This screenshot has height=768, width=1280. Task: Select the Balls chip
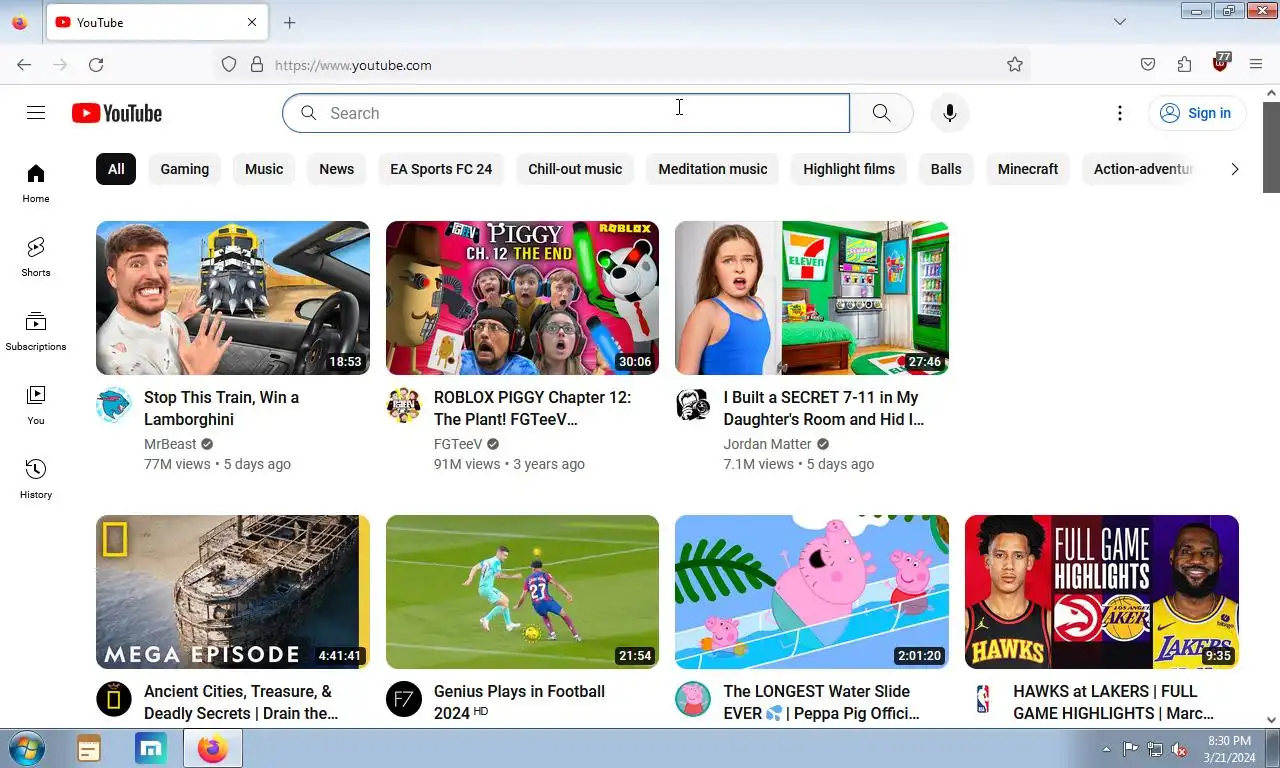(946, 169)
